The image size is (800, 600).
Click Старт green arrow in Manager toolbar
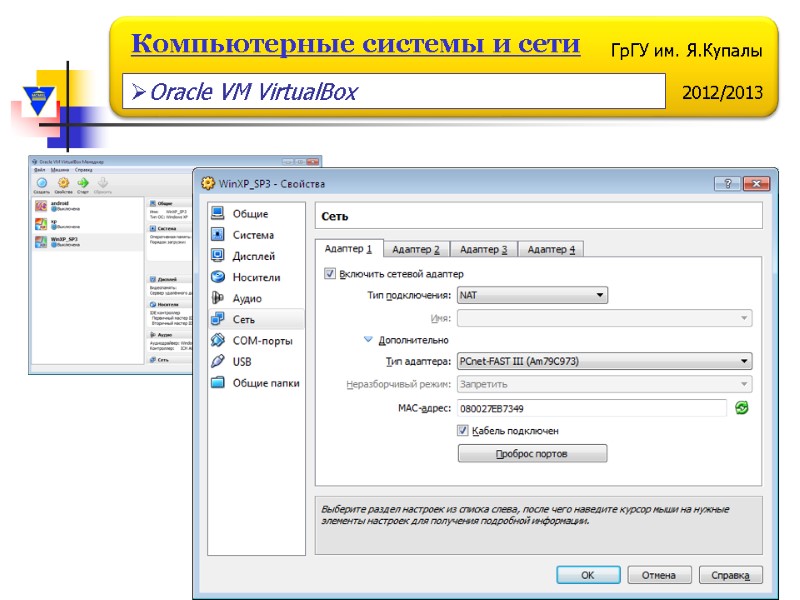tap(83, 183)
